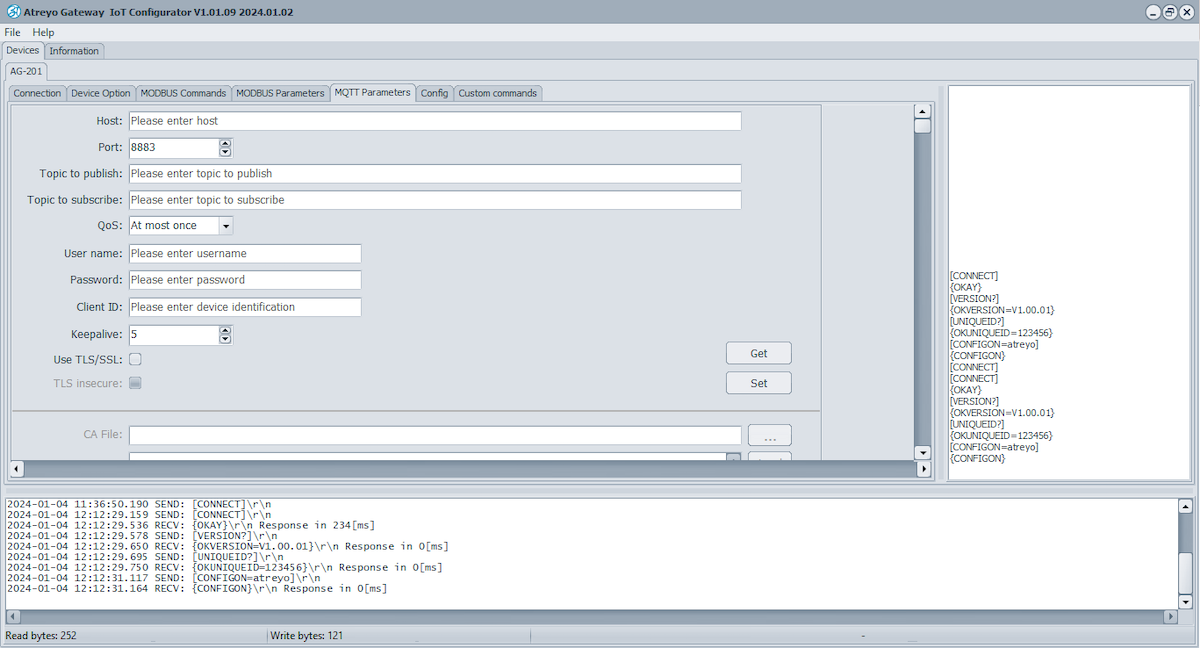1200x648 pixels.
Task: Focus the CA File input field
Action: [x=435, y=435]
